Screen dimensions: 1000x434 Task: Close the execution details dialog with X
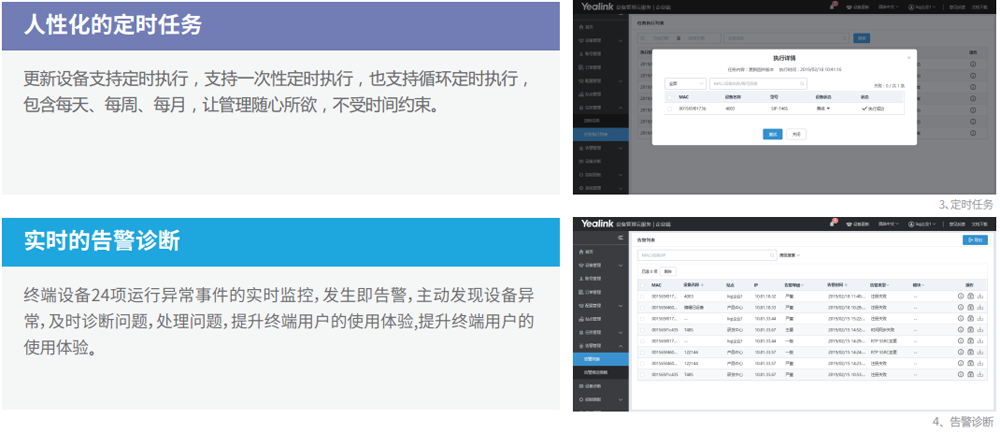point(908,57)
